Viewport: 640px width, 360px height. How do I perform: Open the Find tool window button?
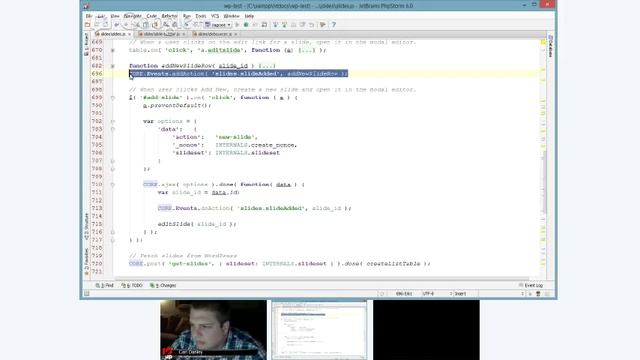pos(104,285)
